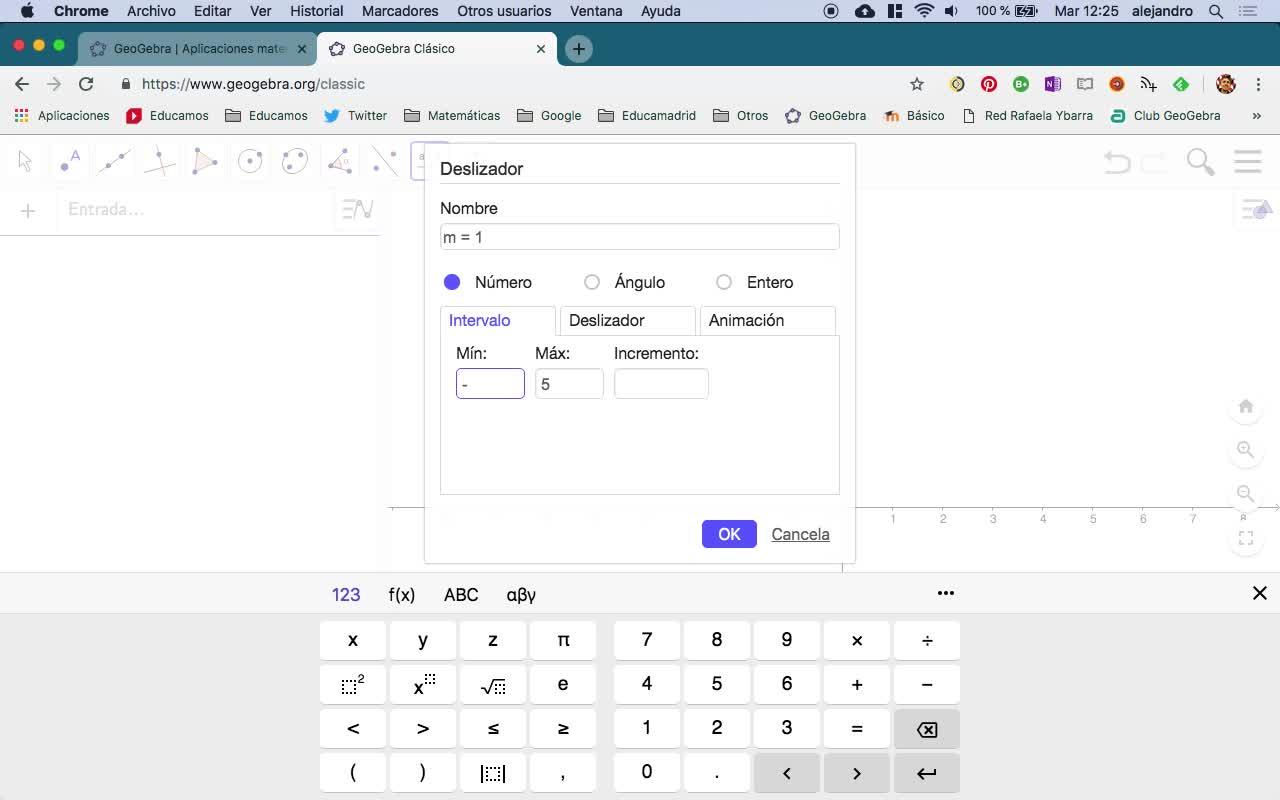This screenshot has width=1280, height=800.
Task: Open the Matemáticas bookmarks folder
Action: click(x=452, y=116)
